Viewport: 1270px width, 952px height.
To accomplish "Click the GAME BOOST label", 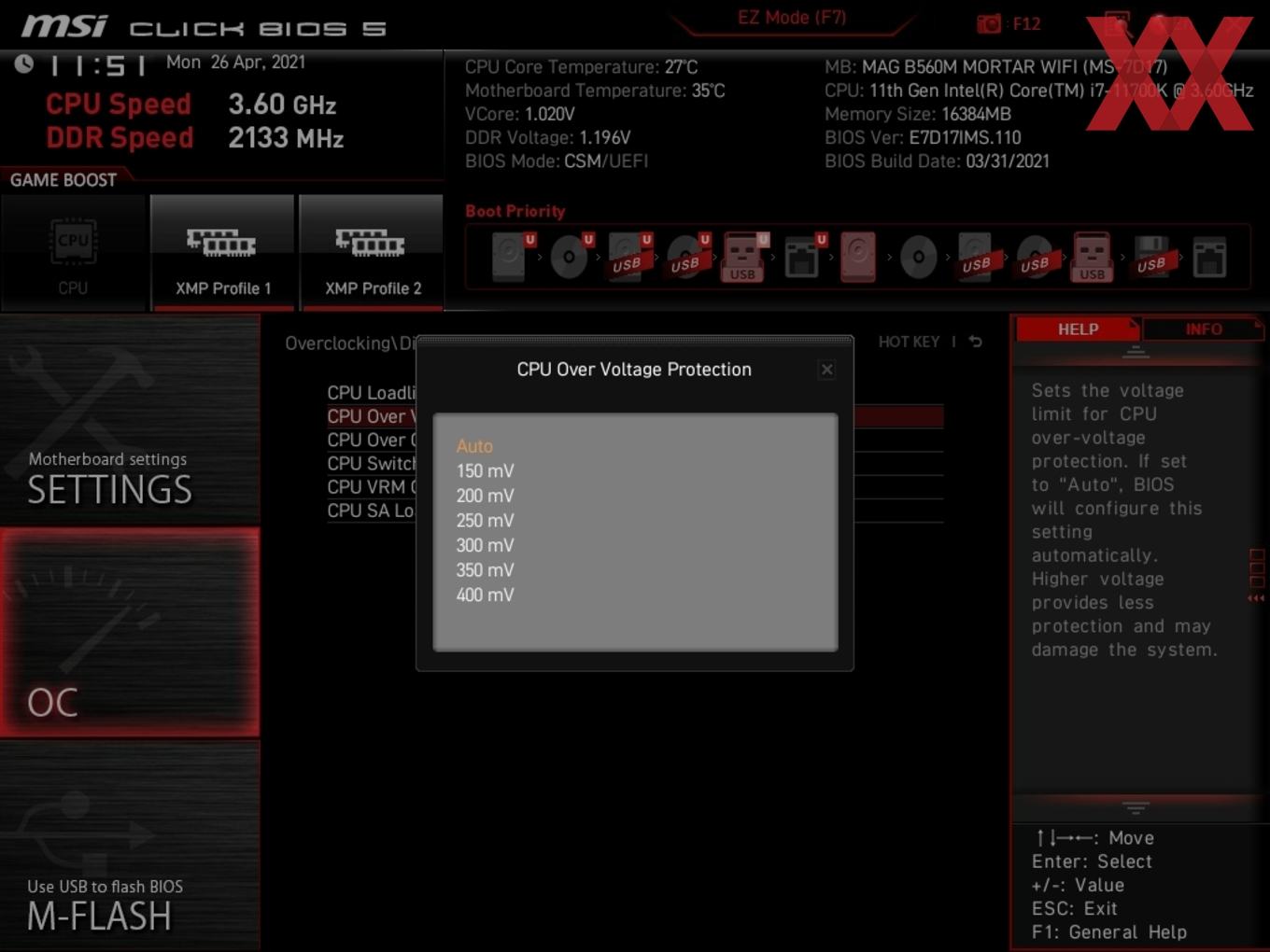I will coord(63,180).
